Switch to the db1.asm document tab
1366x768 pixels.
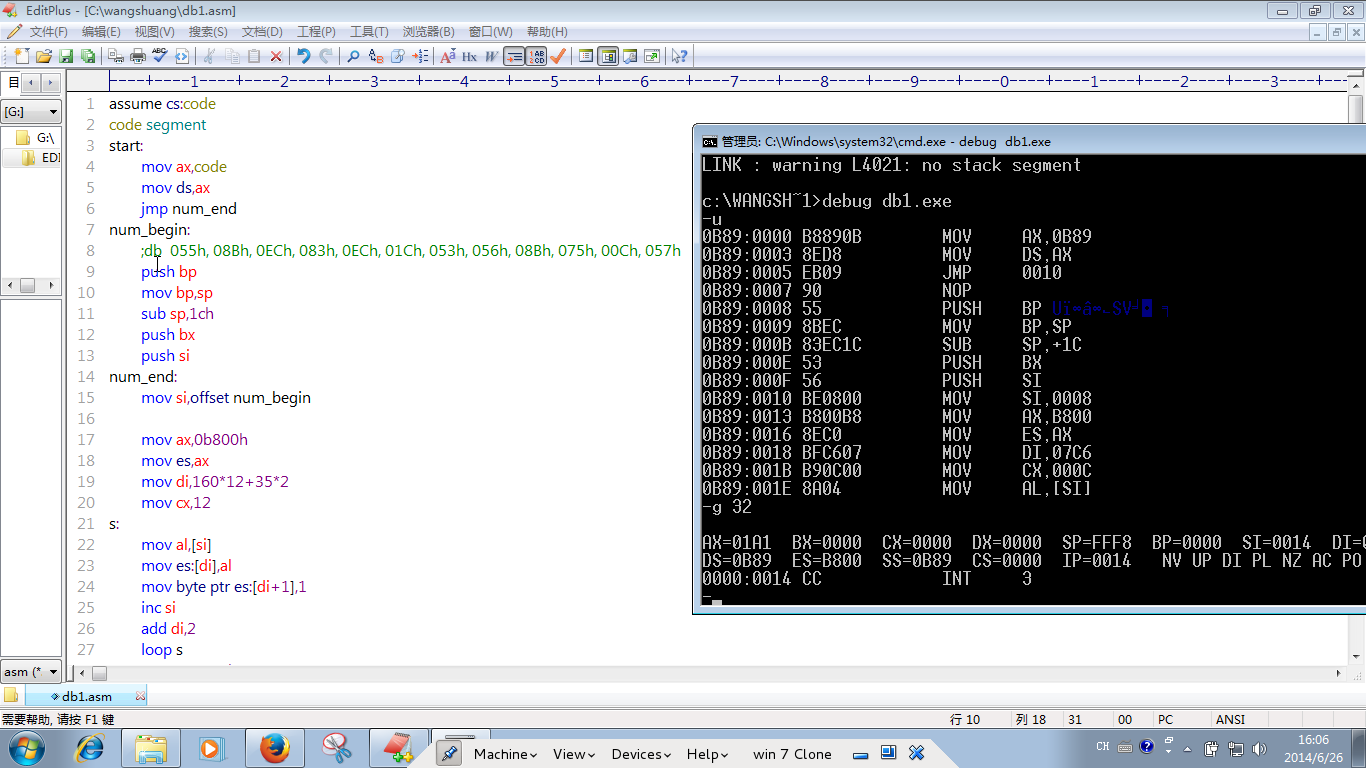click(86, 696)
